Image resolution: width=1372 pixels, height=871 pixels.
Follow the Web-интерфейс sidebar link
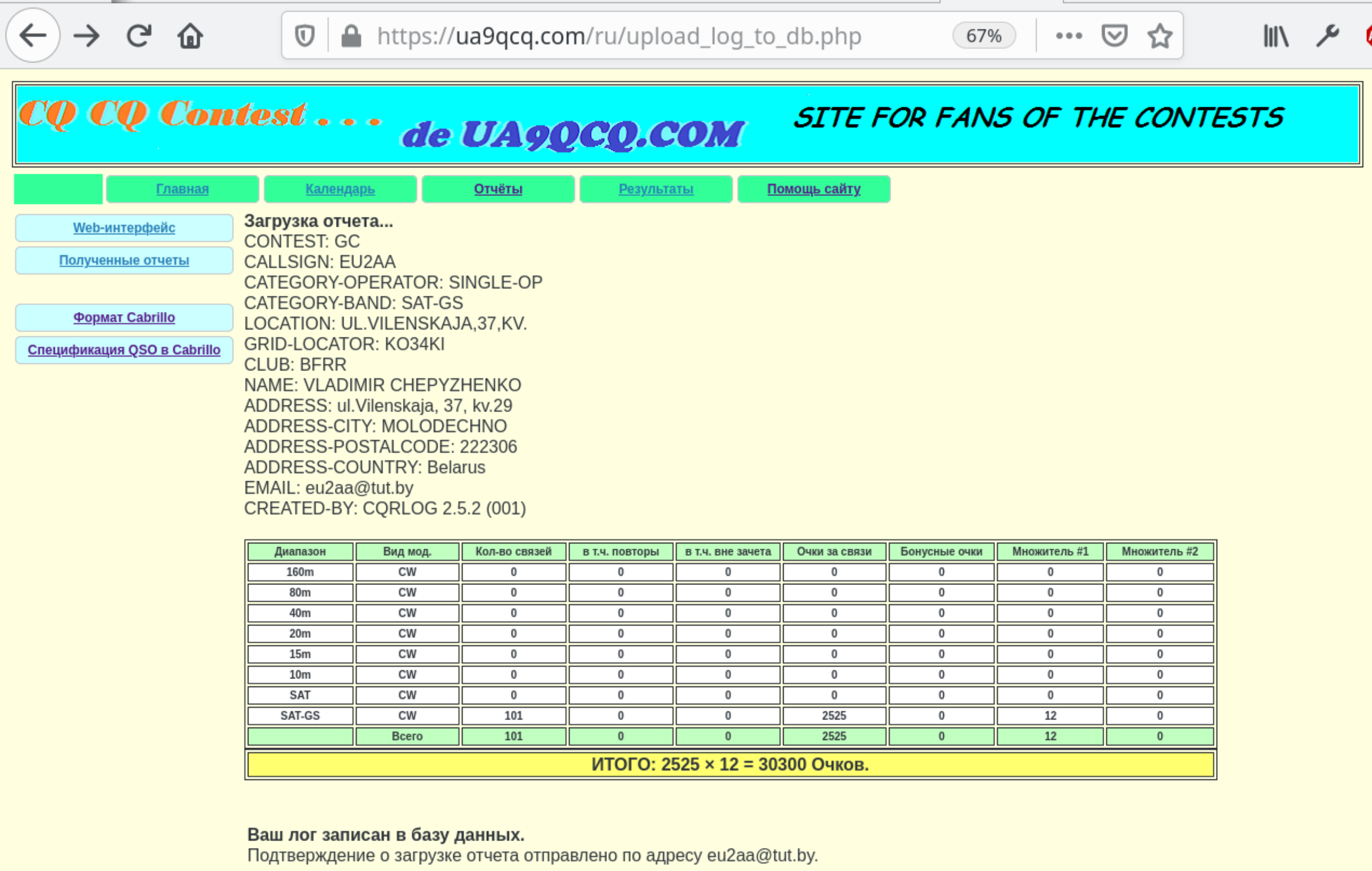click(123, 228)
